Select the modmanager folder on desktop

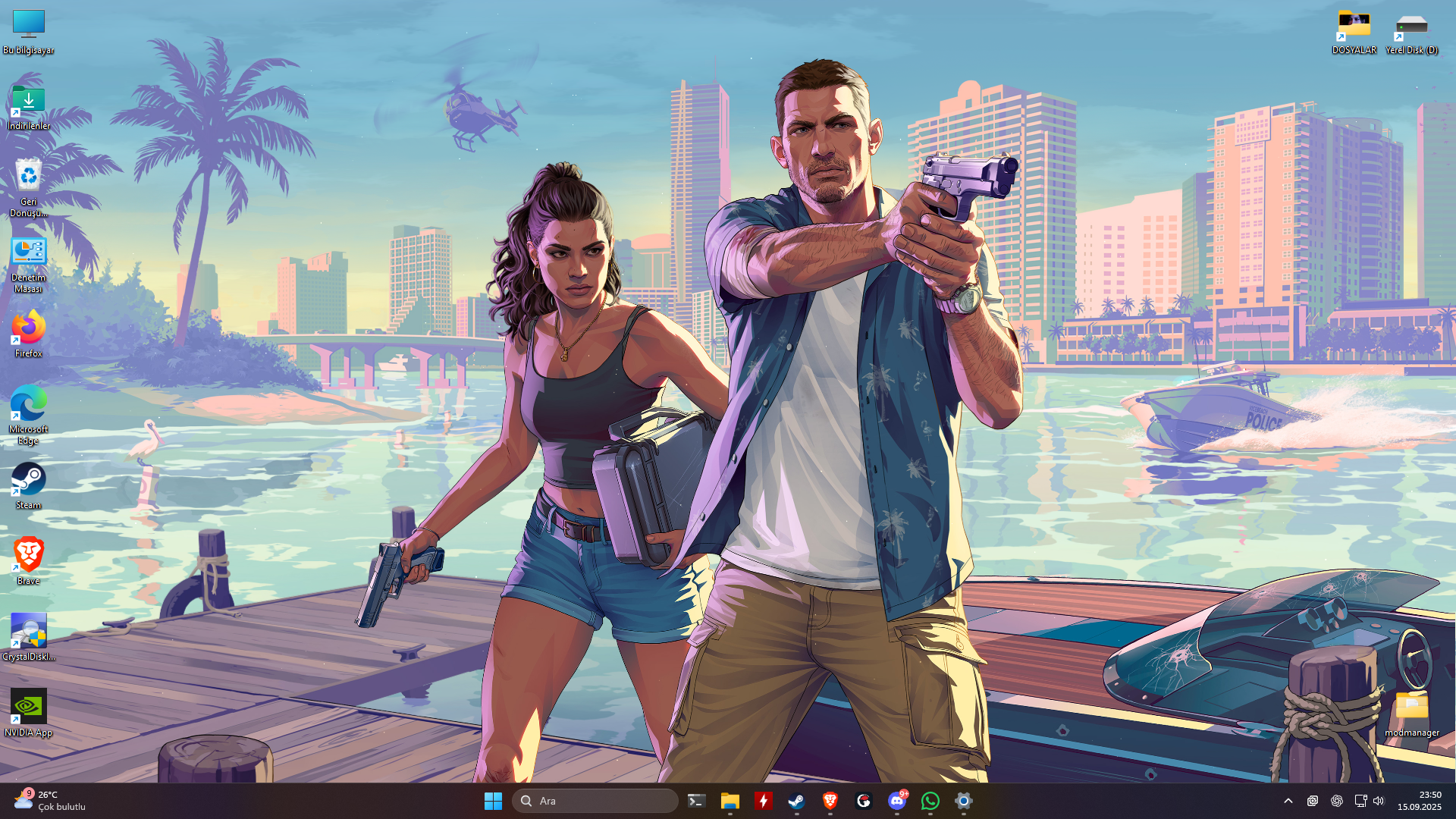(x=1411, y=714)
